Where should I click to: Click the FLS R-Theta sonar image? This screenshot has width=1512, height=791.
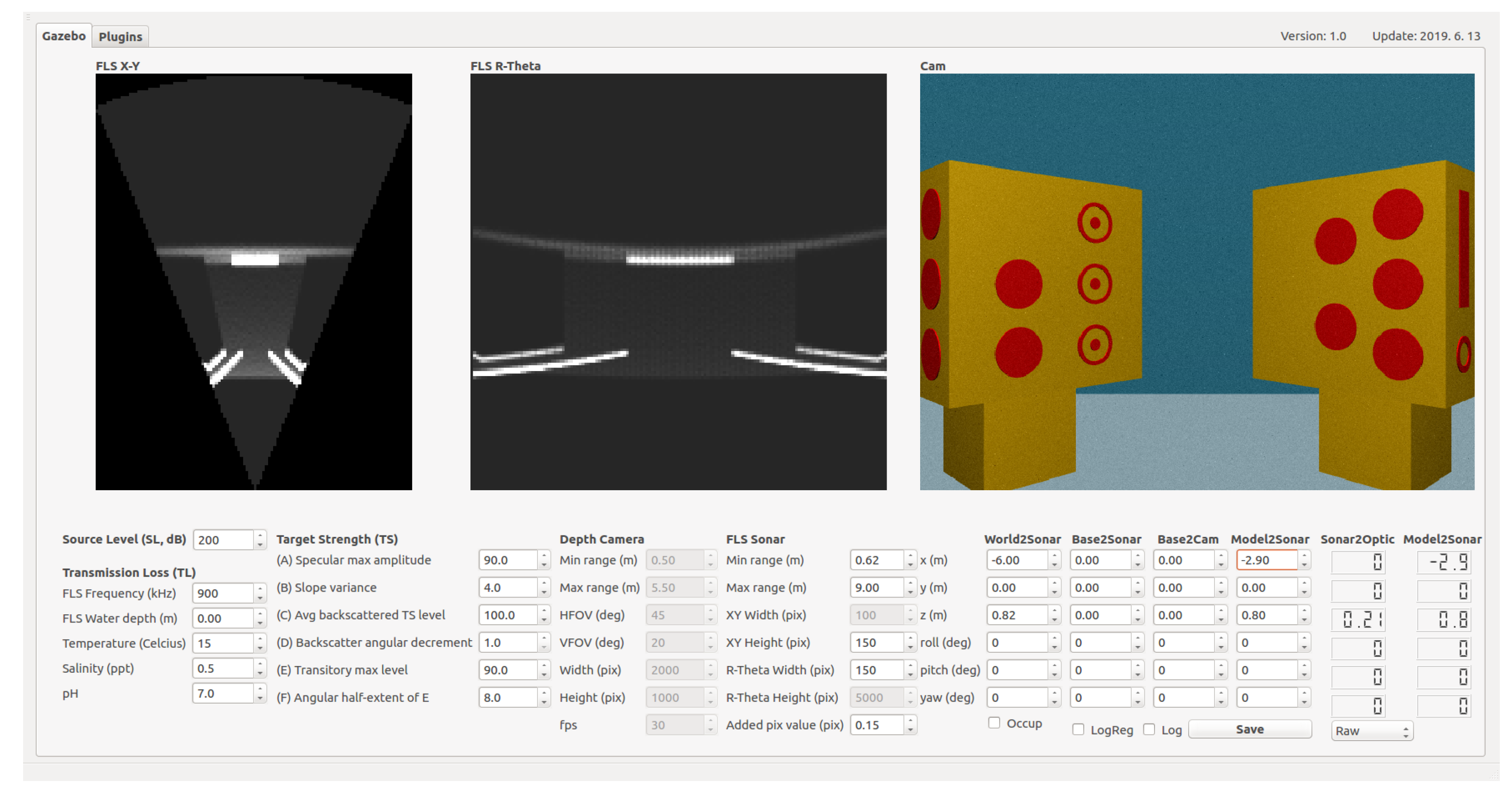coord(678,282)
